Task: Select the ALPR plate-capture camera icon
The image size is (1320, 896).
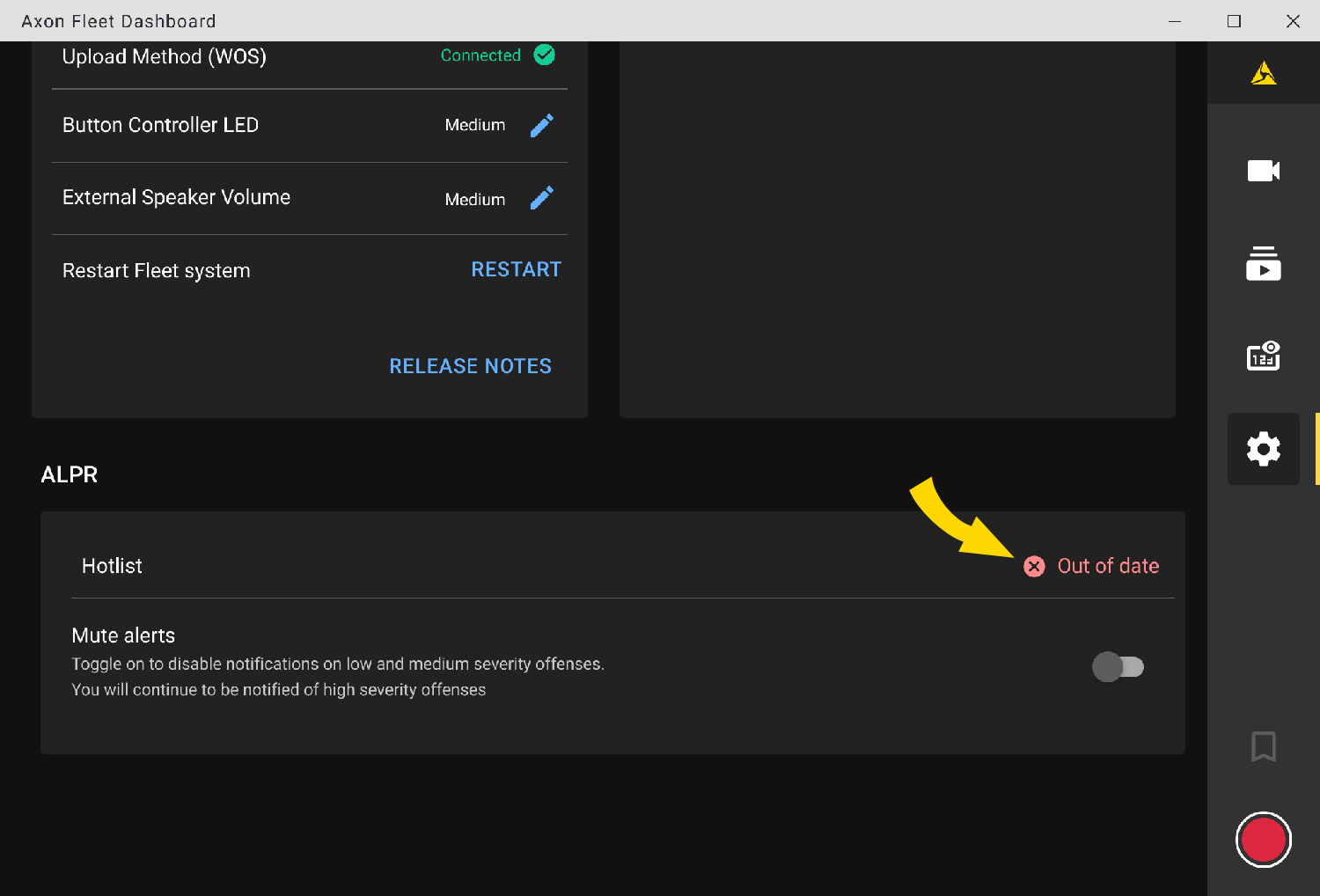Action: coord(1263,356)
